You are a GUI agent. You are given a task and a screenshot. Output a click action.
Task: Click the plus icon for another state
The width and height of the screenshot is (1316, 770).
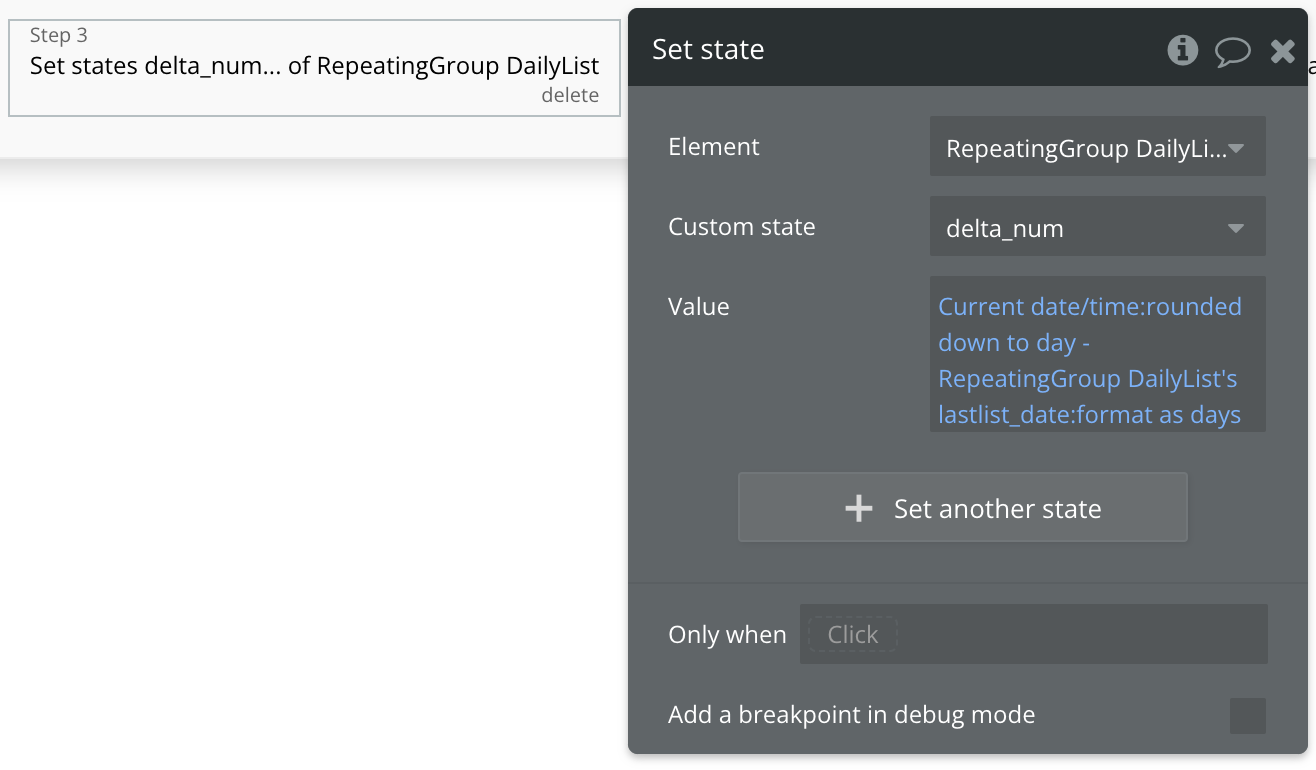858,508
